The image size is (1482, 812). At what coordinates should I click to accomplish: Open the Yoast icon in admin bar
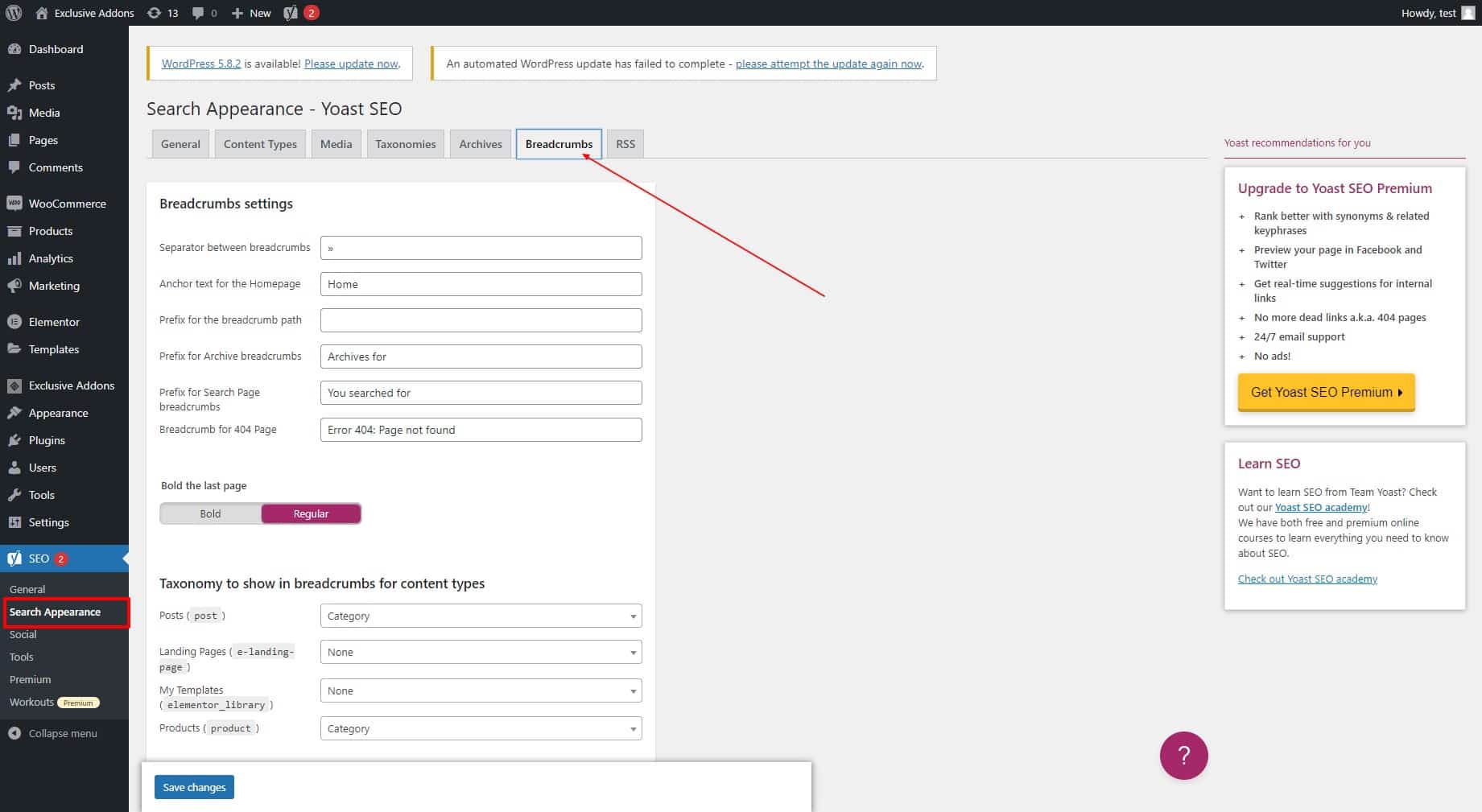tap(291, 13)
